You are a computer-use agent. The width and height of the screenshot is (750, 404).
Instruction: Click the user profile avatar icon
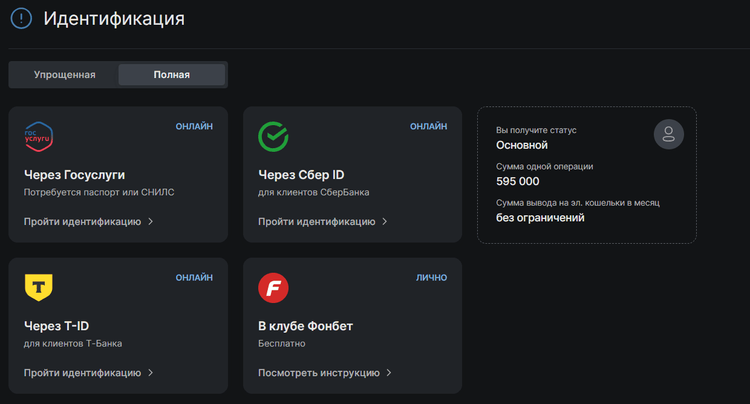[x=668, y=135]
